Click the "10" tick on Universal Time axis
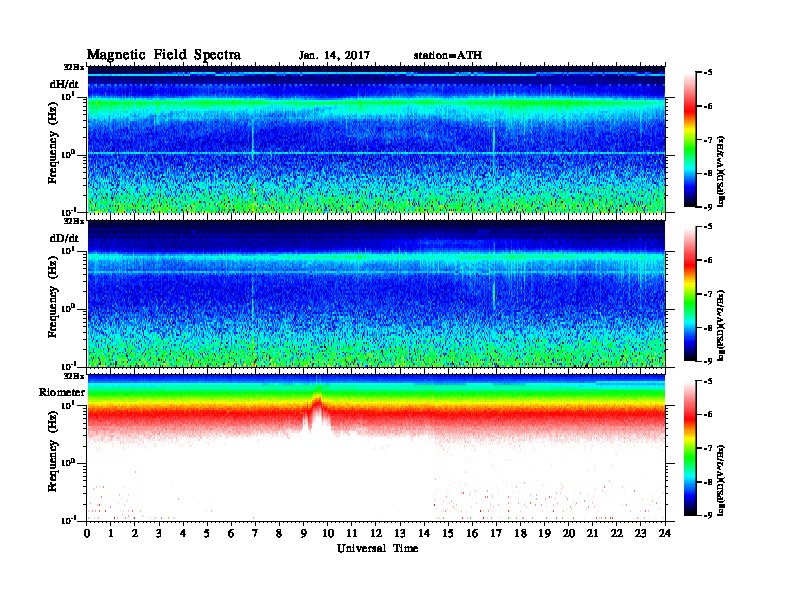Viewport: 792px width, 612px height. [x=327, y=533]
